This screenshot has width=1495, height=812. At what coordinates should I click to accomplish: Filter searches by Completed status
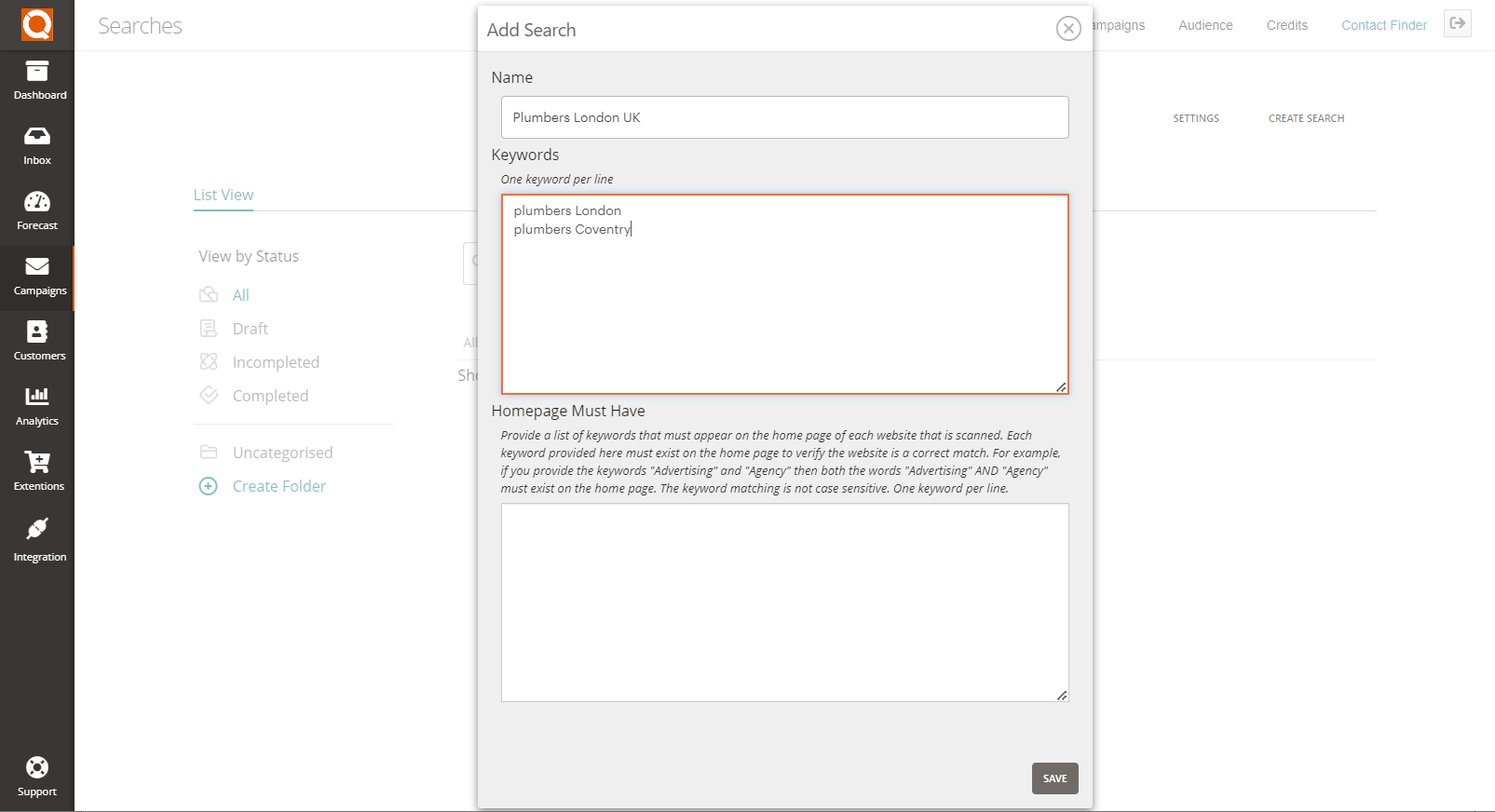(x=270, y=396)
